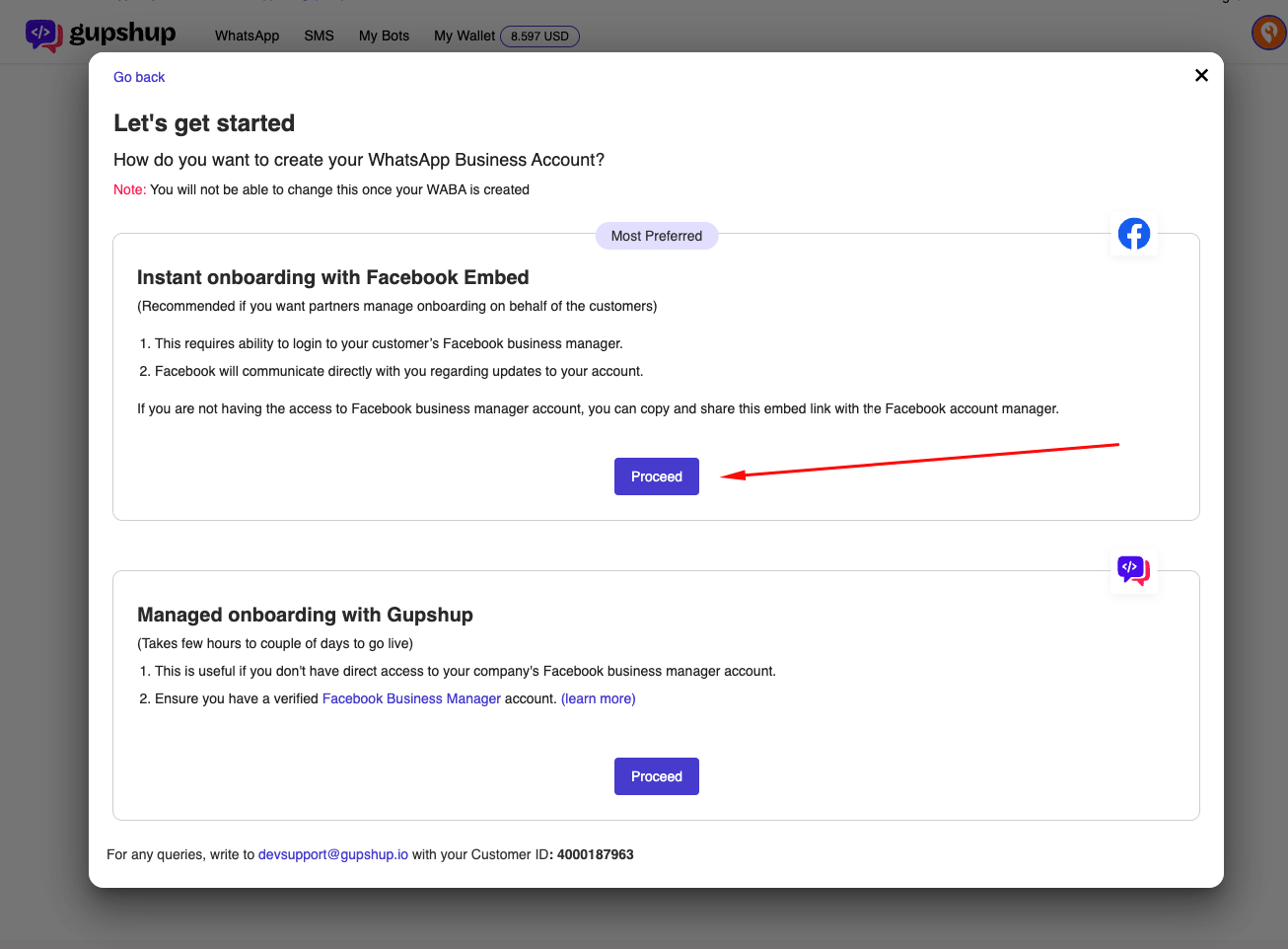1288x949 pixels.
Task: Click the Most Preferred badge
Action: tap(657, 236)
